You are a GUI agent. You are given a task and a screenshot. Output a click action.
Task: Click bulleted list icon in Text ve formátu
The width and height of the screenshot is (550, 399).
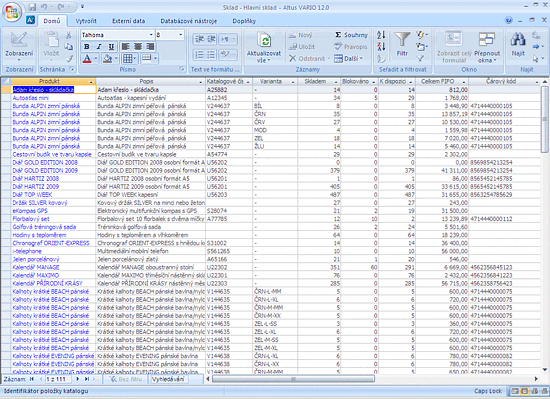[211, 54]
